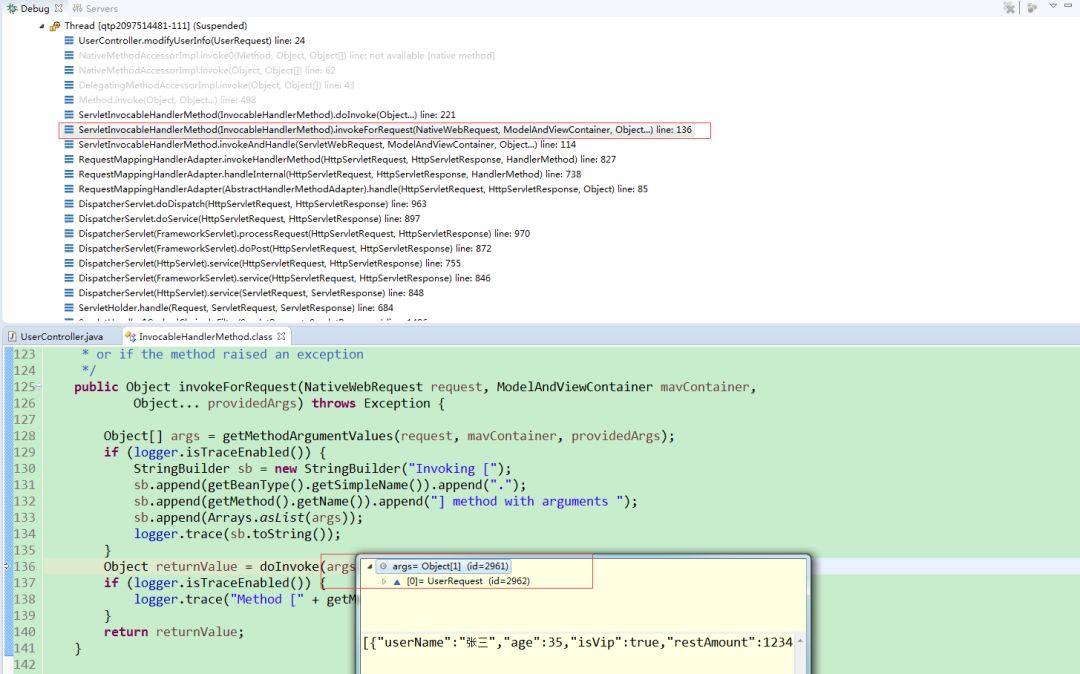Switch to the Debug view tab
The image size is (1080, 674).
(35, 8)
